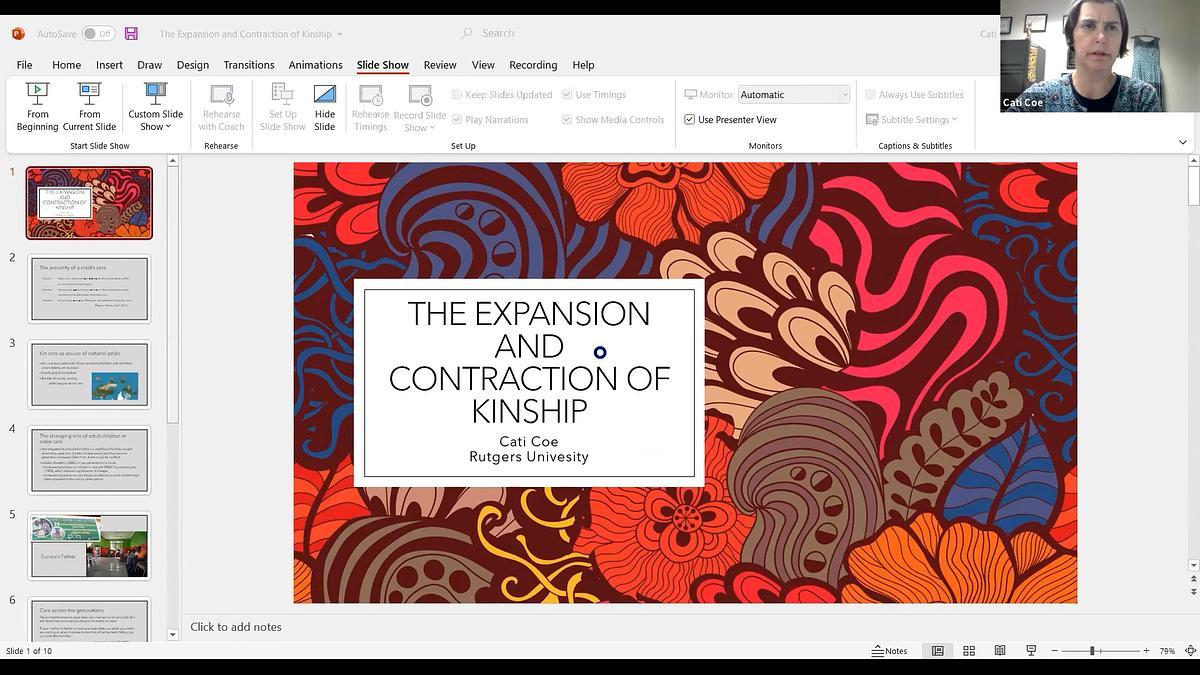Image resolution: width=1200 pixels, height=675 pixels.
Task: Toggle Notes pane in status bar
Action: point(889,651)
